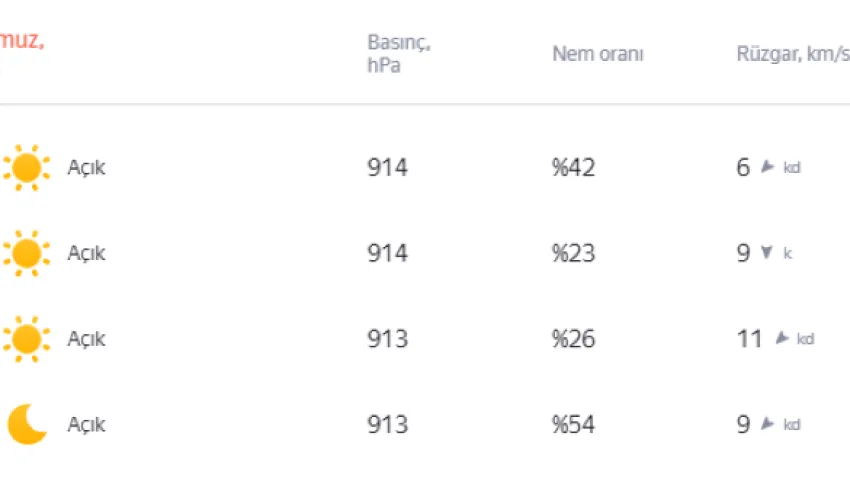Click the wind direction arrow beside 11

point(782,339)
